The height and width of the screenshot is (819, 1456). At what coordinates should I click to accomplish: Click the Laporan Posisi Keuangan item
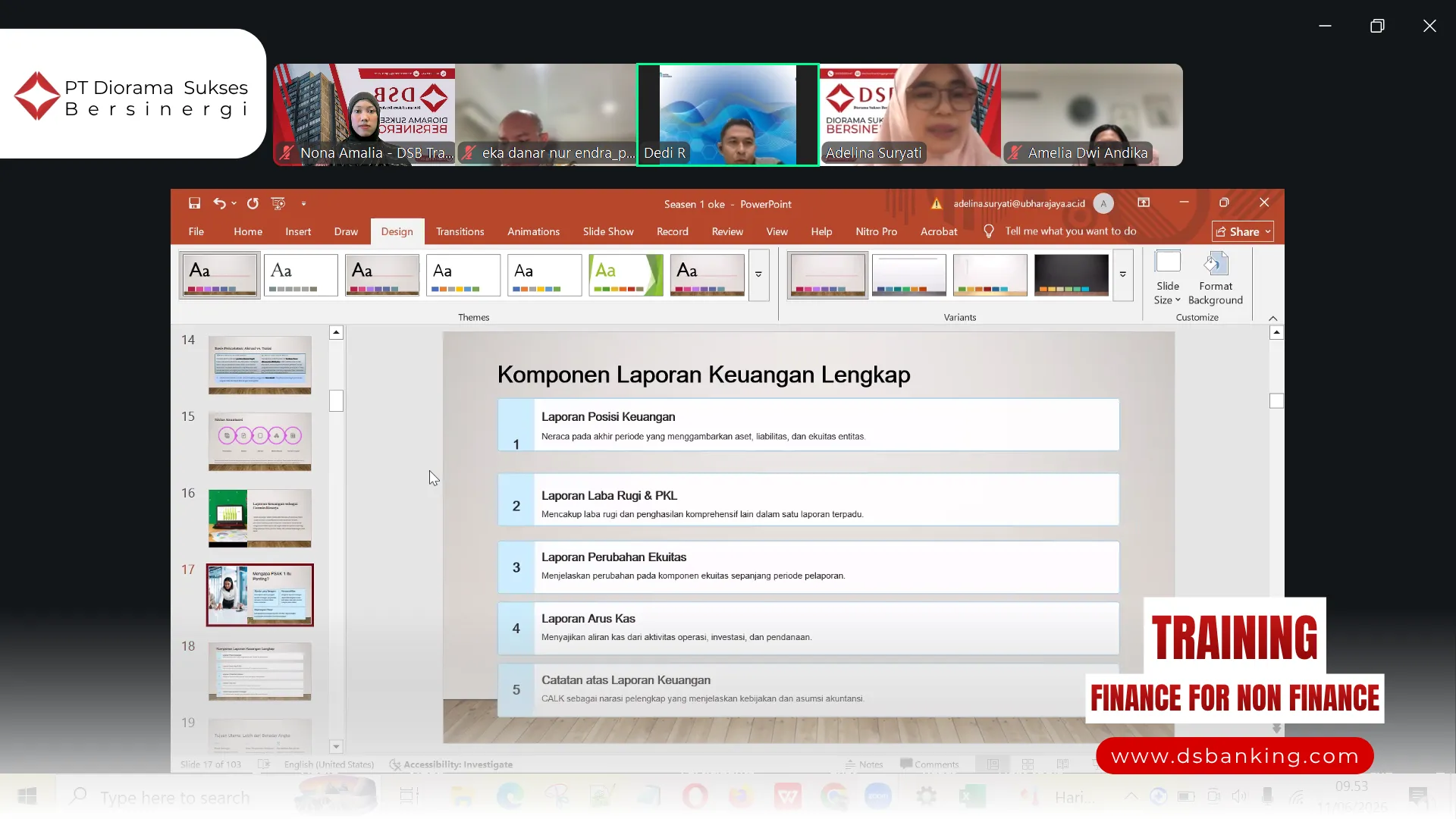808,425
